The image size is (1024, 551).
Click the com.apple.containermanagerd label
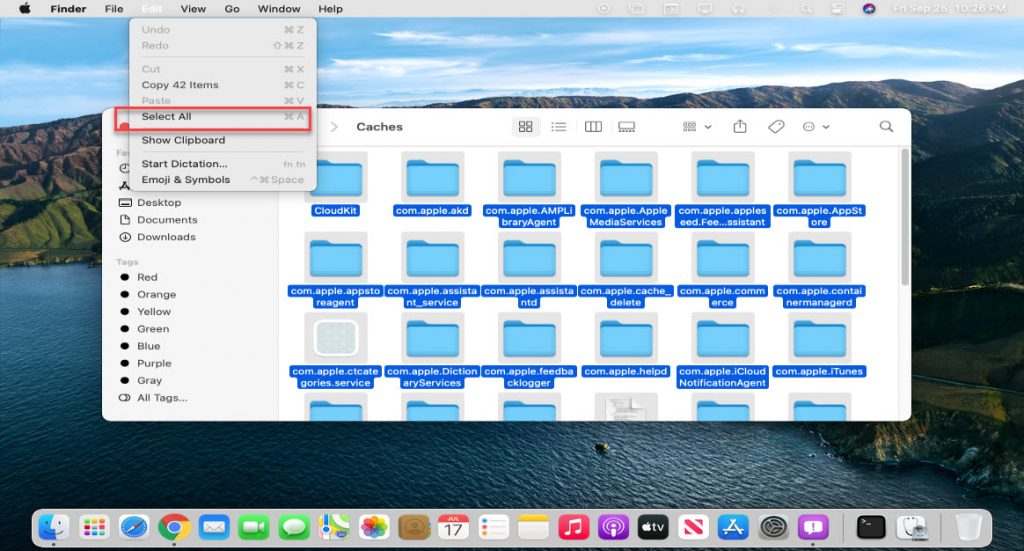pyautogui.click(x=820, y=296)
